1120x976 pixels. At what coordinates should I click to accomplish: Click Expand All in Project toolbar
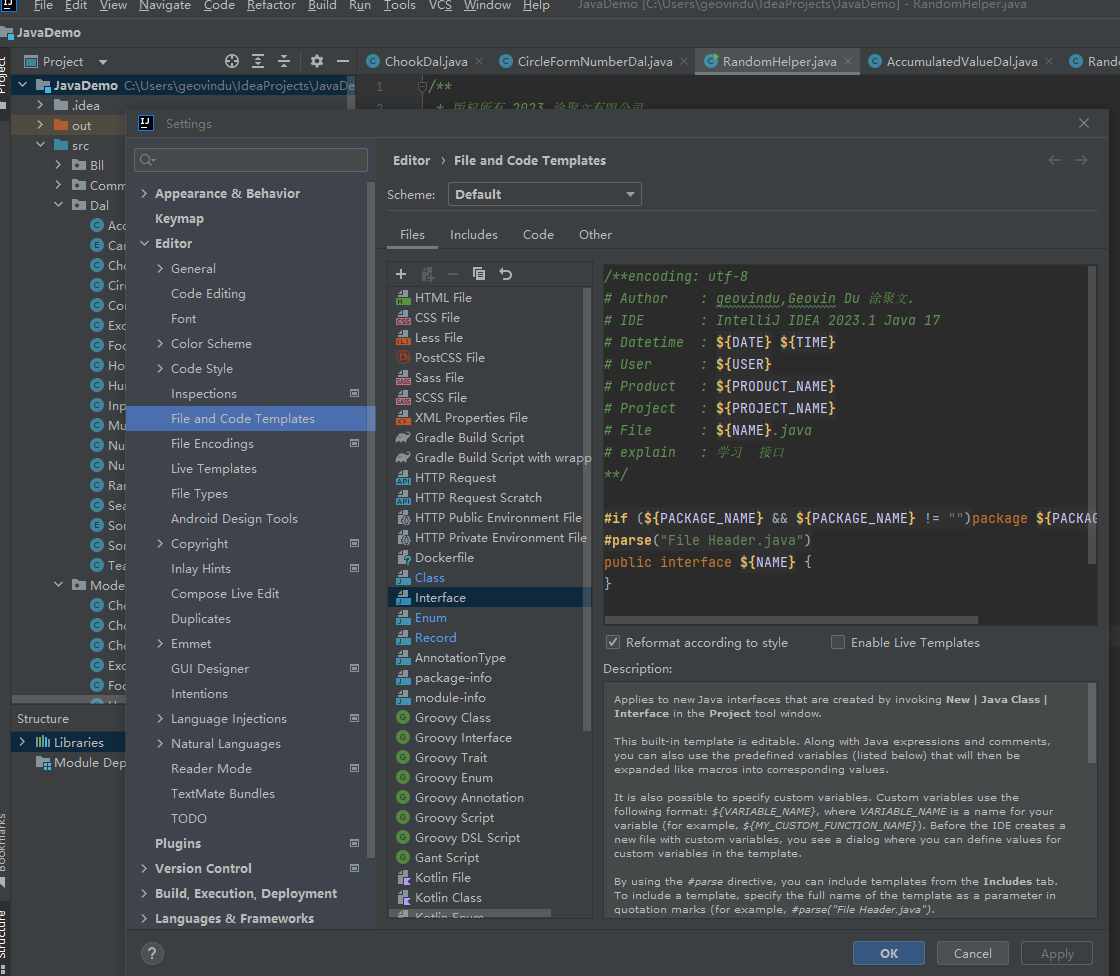click(258, 61)
